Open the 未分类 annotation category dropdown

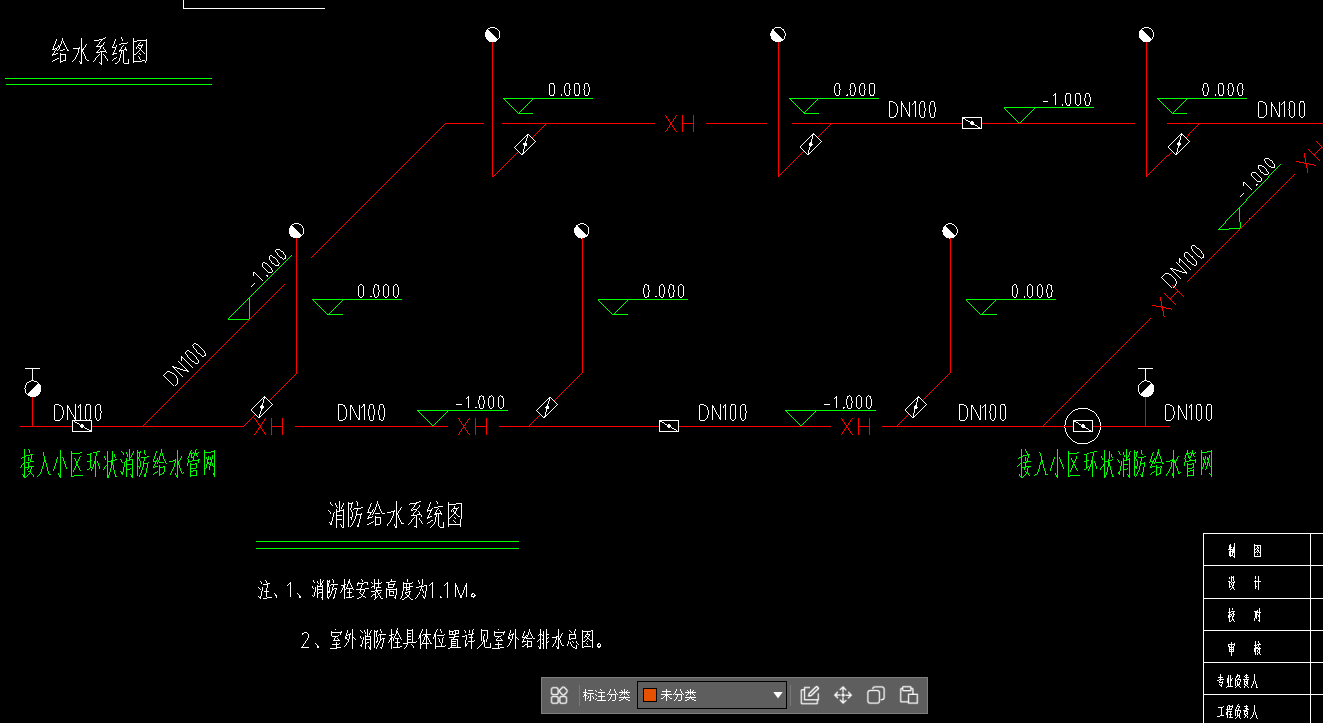click(712, 695)
